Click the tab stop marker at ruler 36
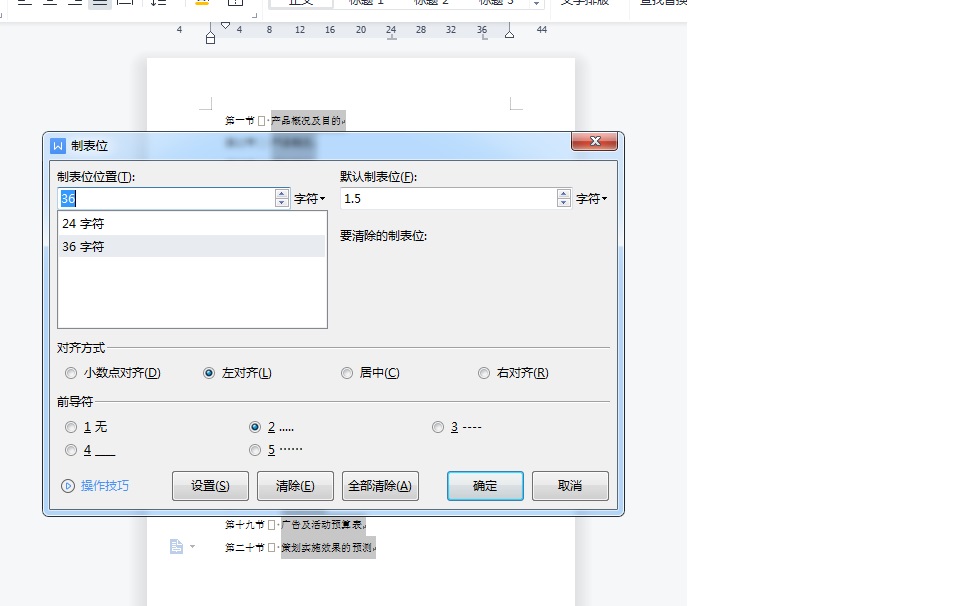960x606 pixels. click(x=482, y=38)
